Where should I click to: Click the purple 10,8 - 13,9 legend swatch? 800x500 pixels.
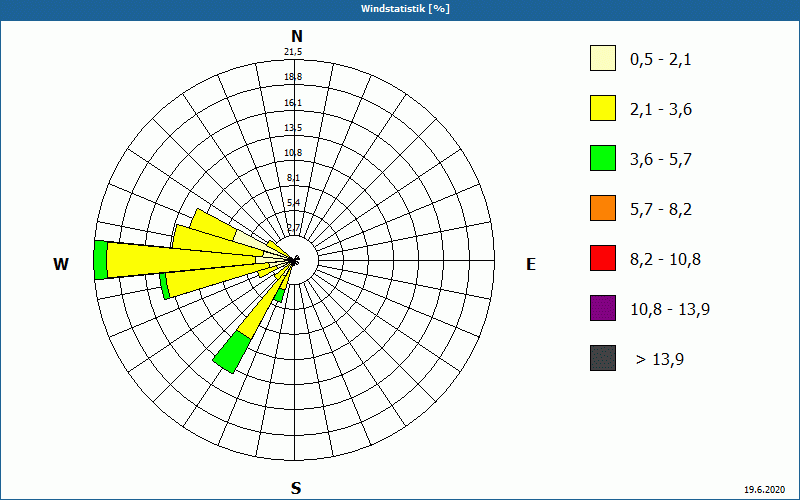[x=603, y=308]
